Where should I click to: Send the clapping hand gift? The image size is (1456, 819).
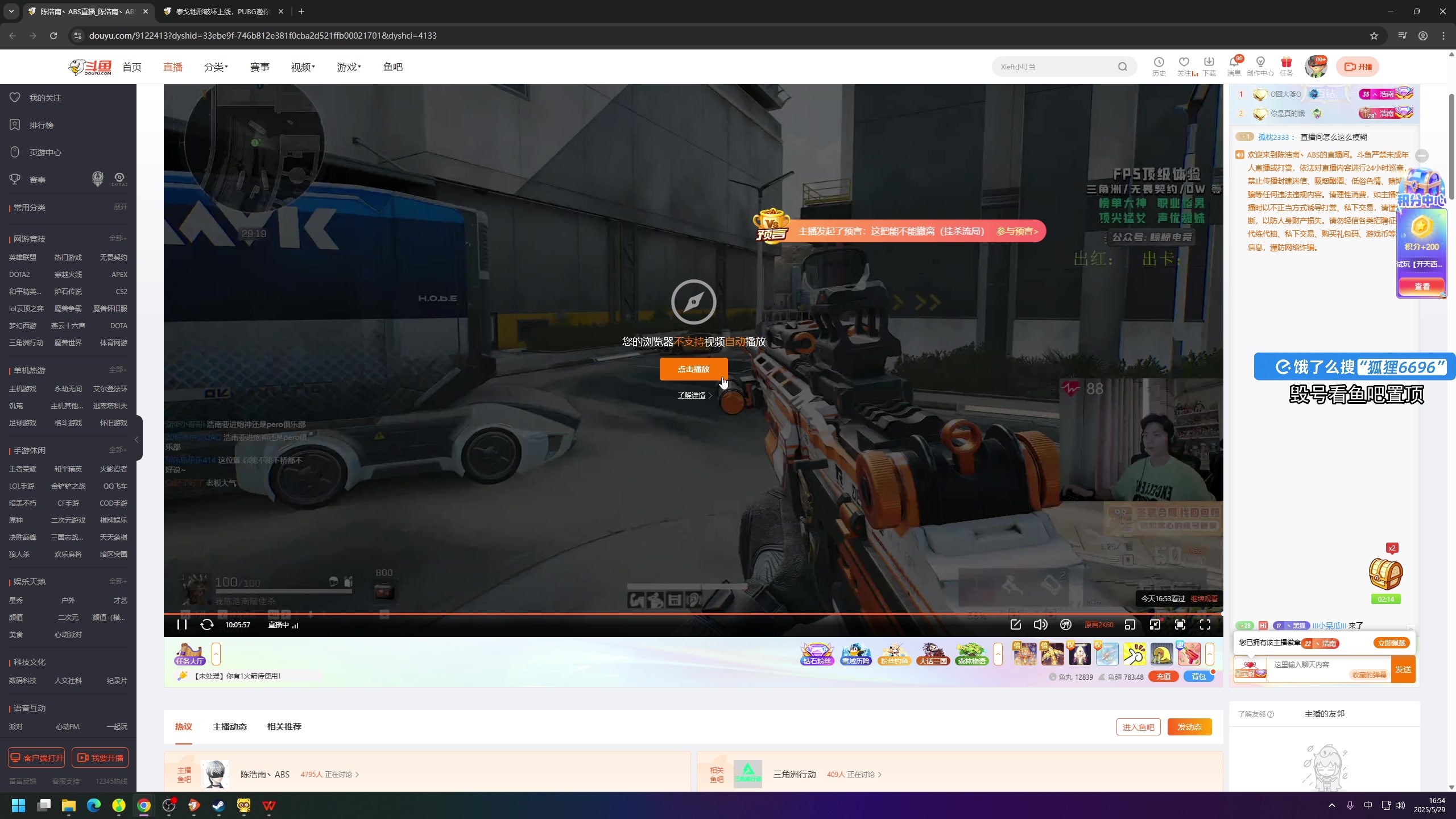pyautogui.click(x=1135, y=654)
